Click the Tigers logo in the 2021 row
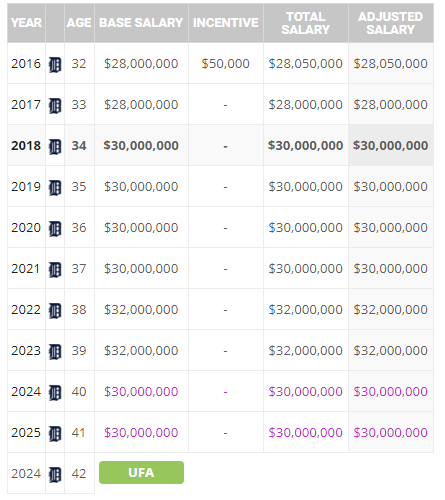 point(55,270)
